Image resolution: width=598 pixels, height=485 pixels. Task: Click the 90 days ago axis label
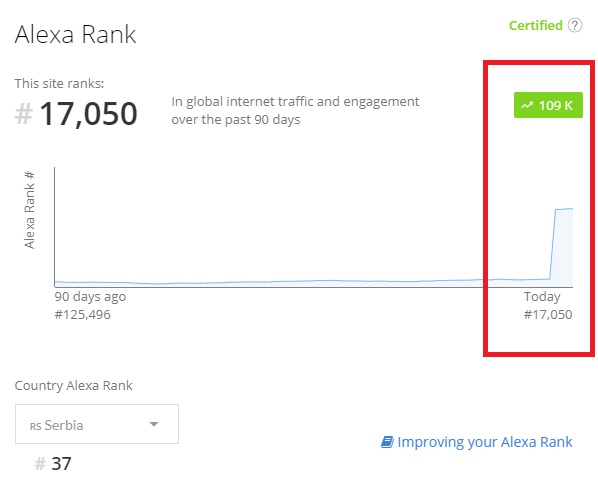[90, 297]
